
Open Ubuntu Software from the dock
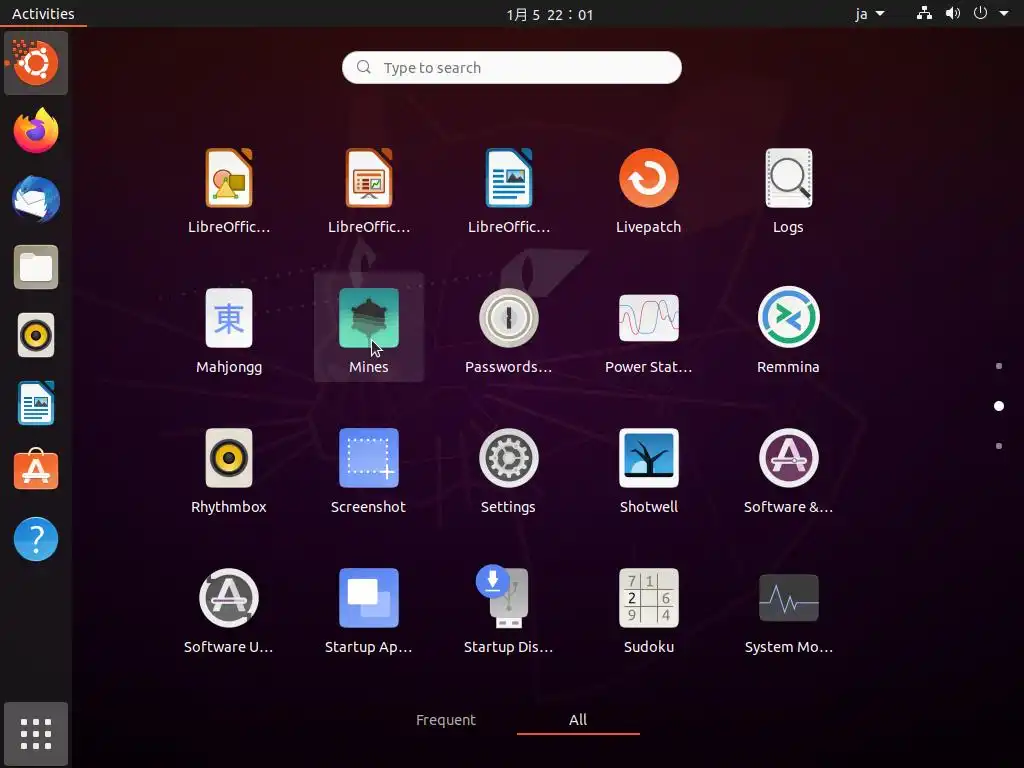pos(36,470)
